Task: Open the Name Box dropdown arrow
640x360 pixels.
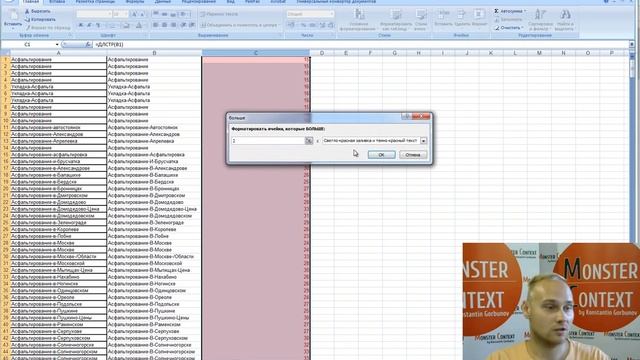Action: 57,44
